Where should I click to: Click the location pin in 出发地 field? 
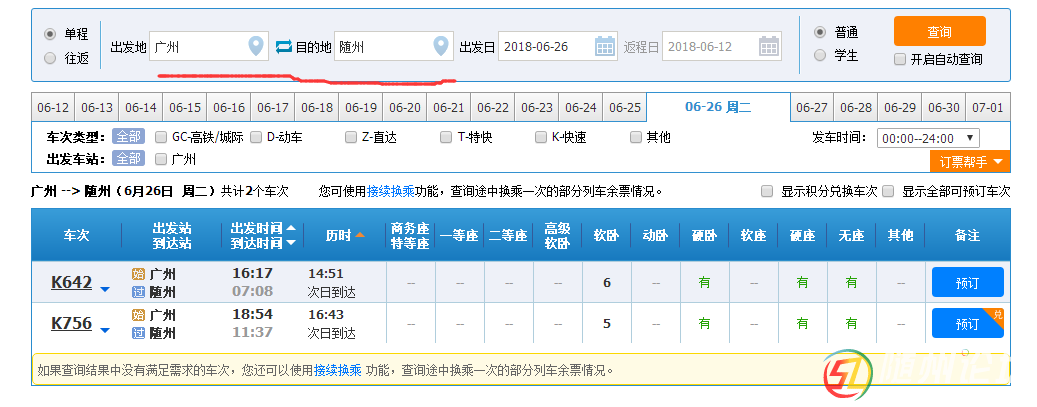tap(256, 46)
